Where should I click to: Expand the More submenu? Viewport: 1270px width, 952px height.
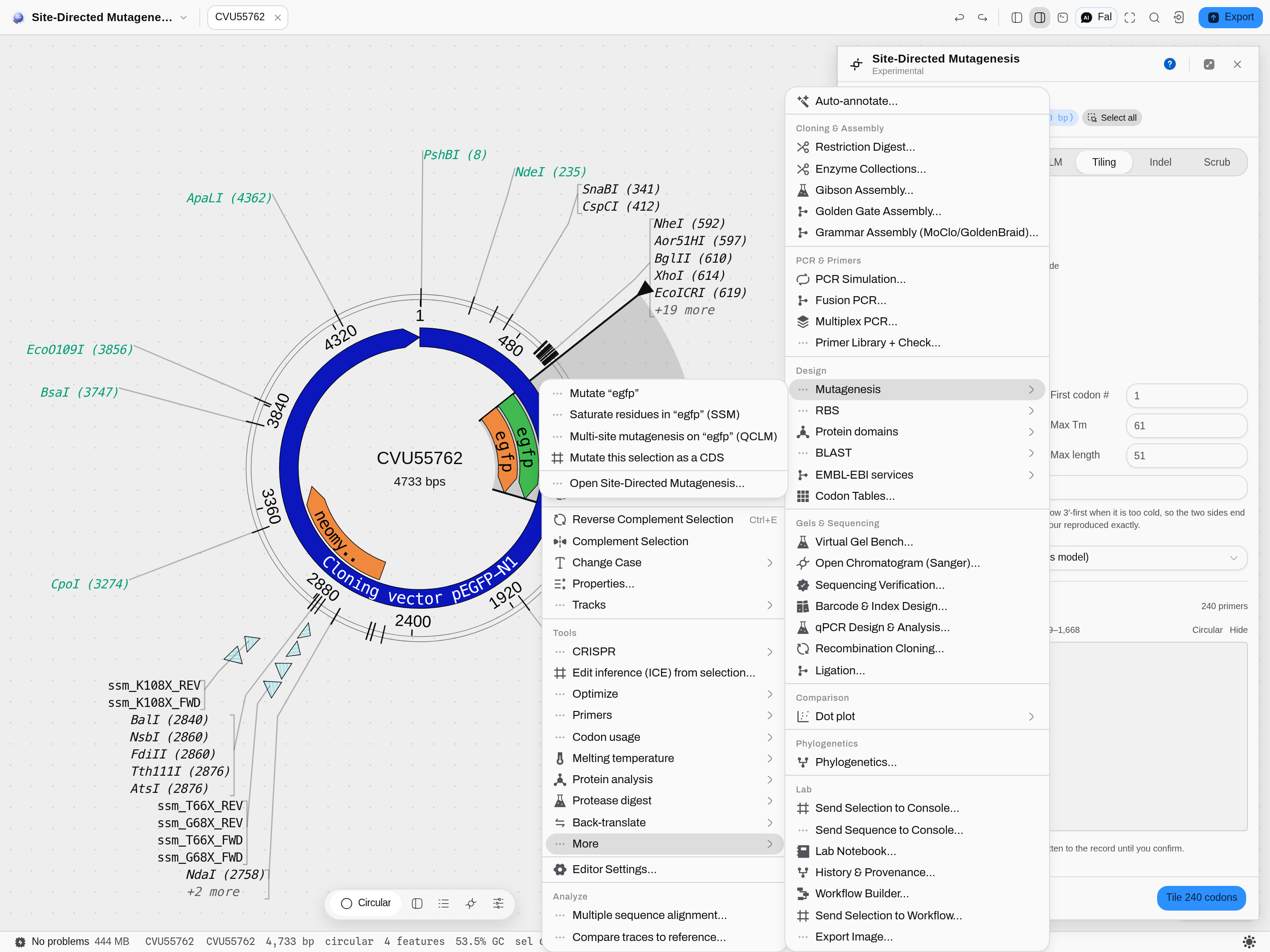point(664,844)
